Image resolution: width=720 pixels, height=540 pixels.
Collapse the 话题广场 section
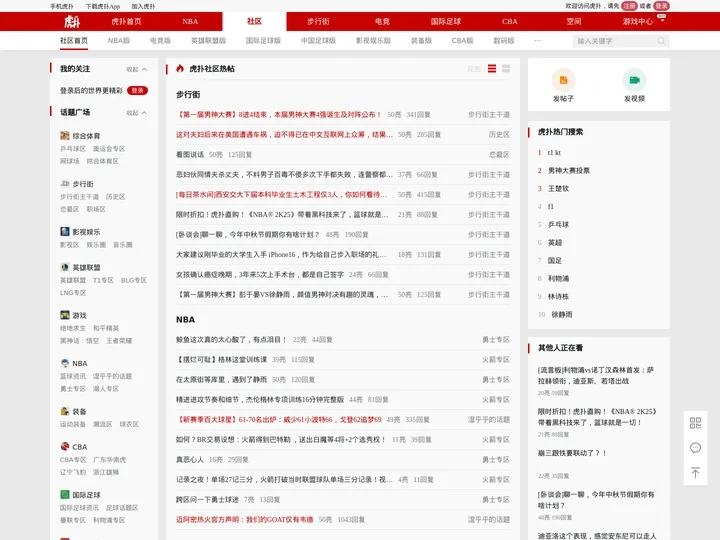tap(137, 113)
